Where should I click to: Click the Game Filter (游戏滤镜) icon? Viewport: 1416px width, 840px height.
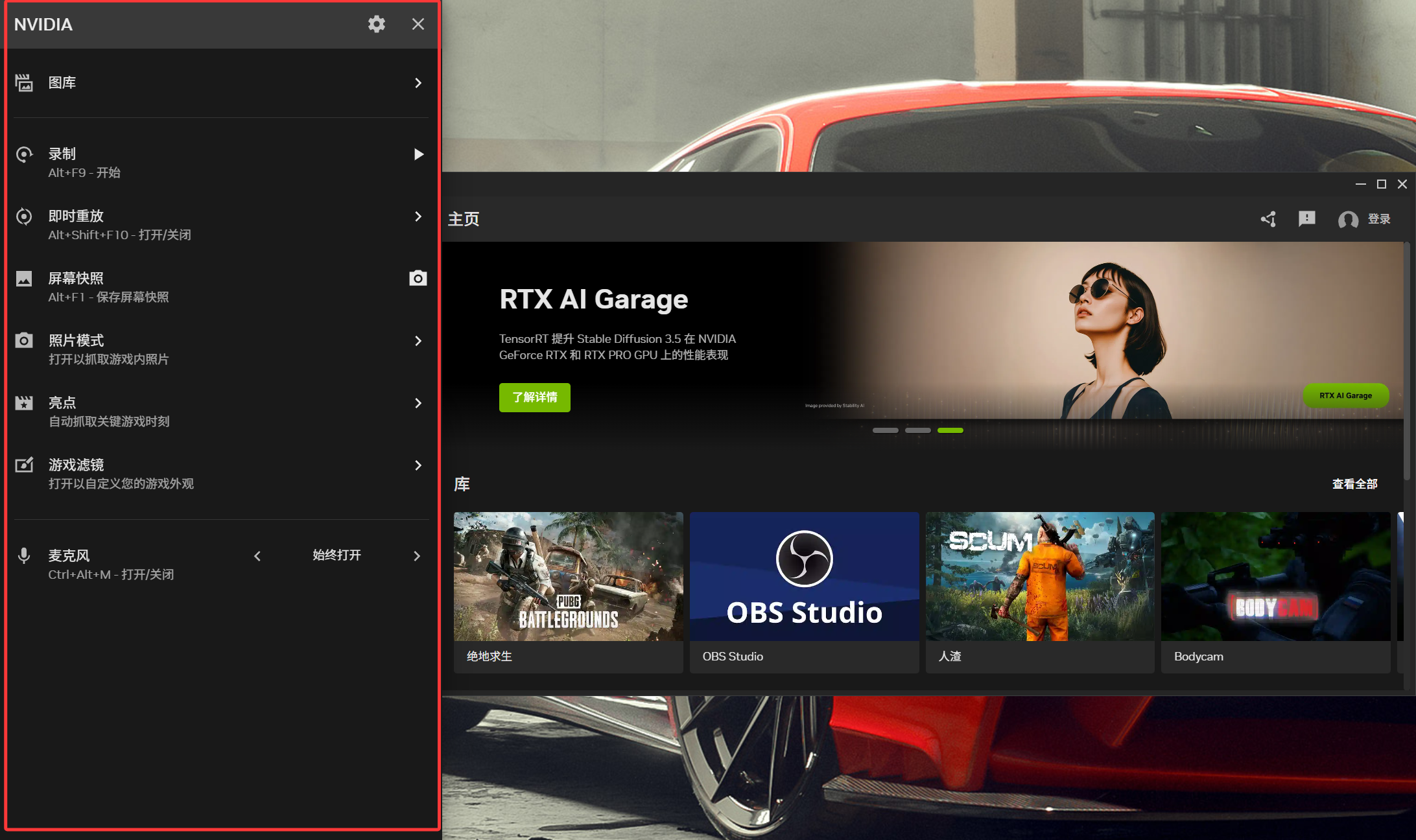pos(24,465)
